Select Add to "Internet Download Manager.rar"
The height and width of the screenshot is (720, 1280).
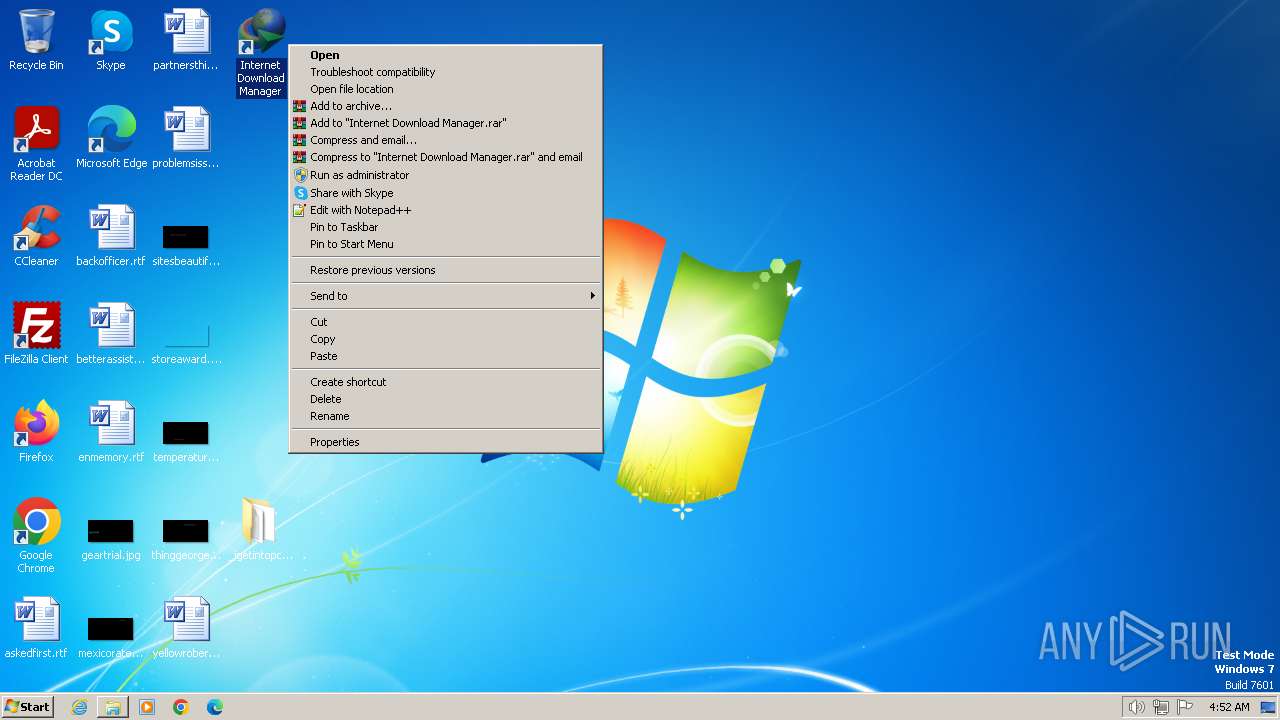(x=446, y=123)
